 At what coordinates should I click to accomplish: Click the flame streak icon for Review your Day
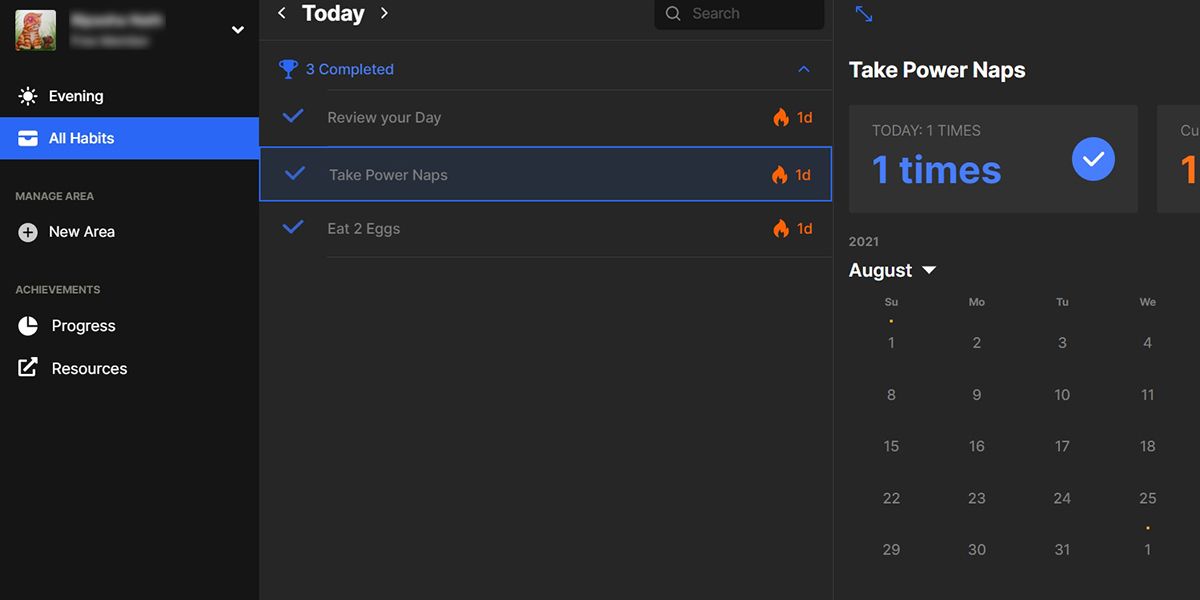[781, 117]
